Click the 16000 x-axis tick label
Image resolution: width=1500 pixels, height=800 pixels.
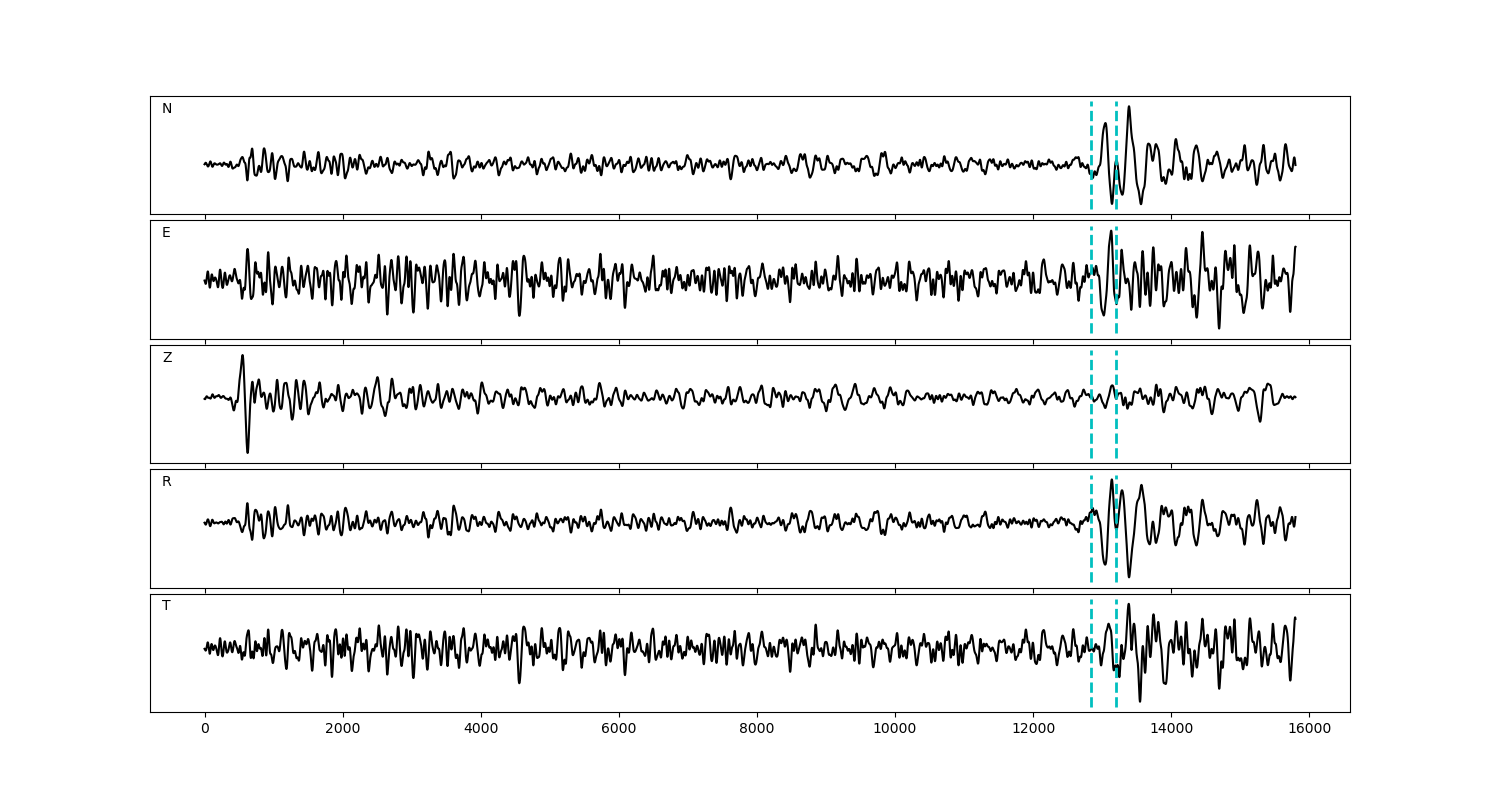click(x=1309, y=730)
